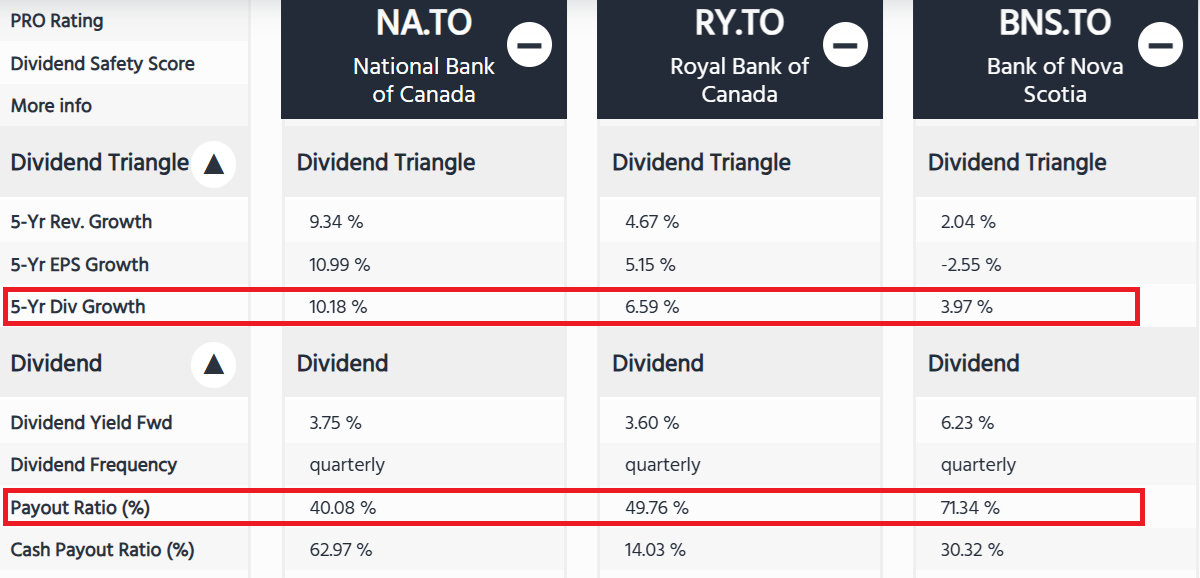Select the 5-Yr Div Growth label
Viewport: 1200px width, 578px height.
tap(78, 307)
